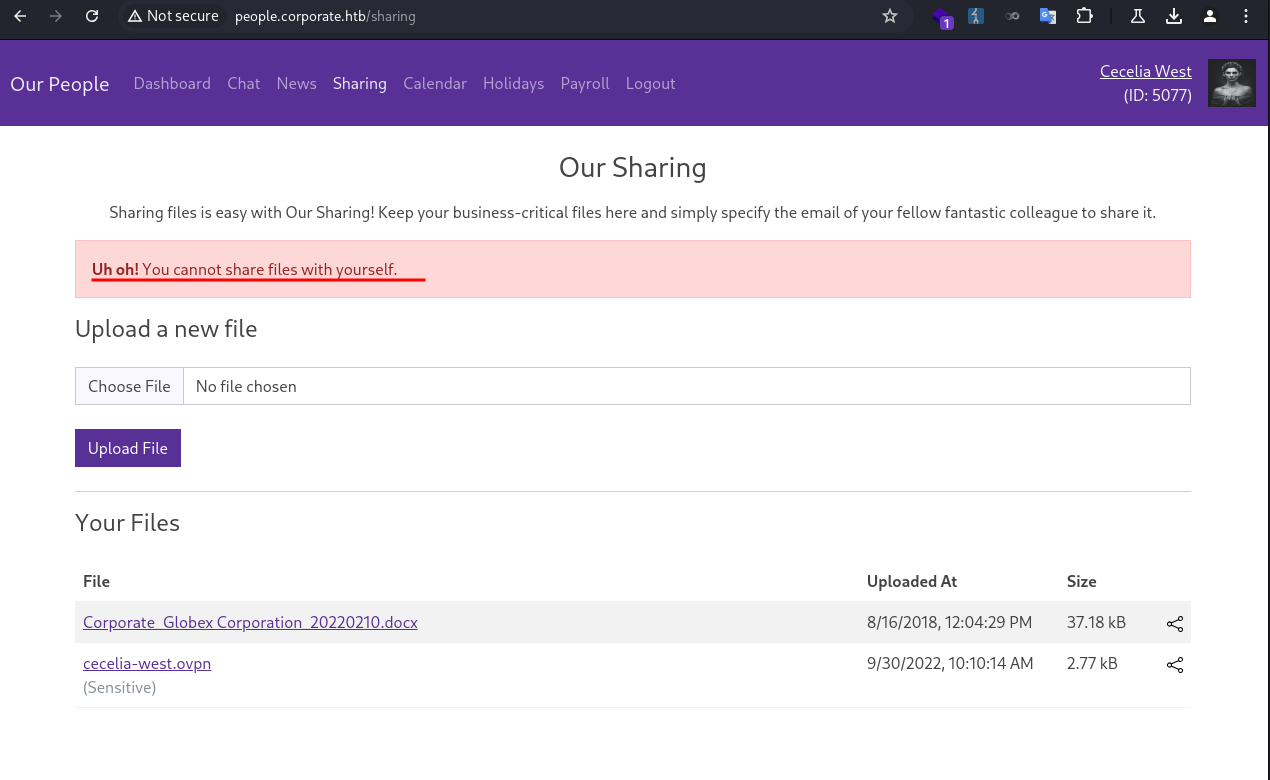The image size is (1270, 780).
Task: Share the cecelia-west.ovpn file
Action: (x=1175, y=665)
